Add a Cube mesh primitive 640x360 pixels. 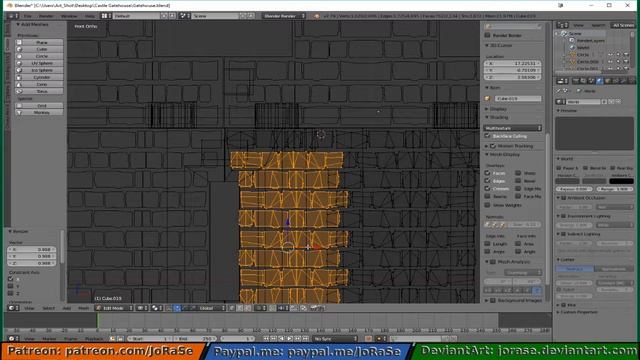click(39, 49)
